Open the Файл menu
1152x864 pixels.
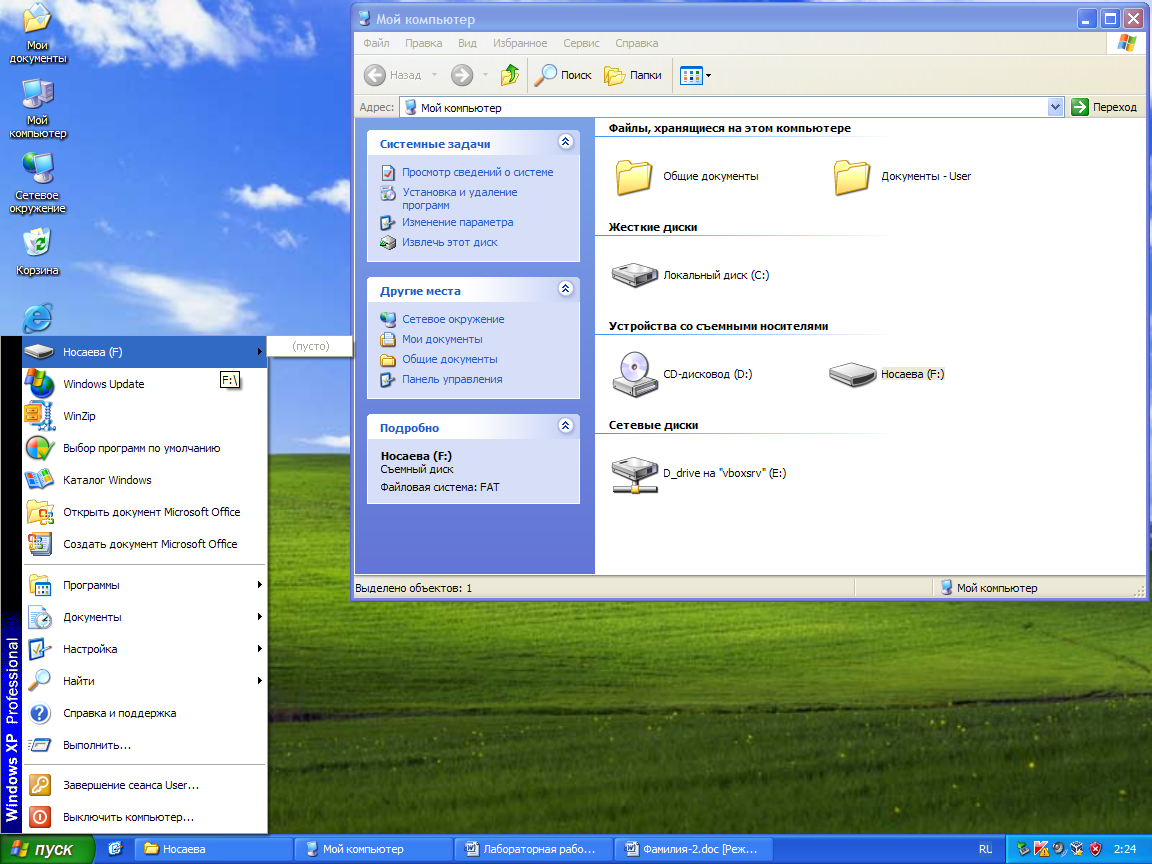click(376, 43)
